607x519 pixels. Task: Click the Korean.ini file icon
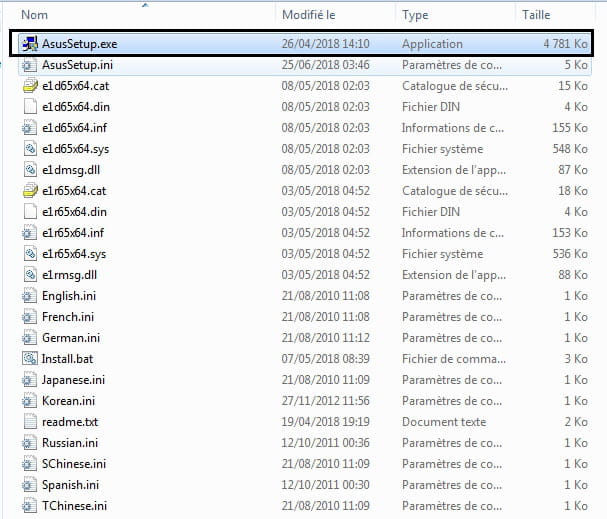tap(30, 401)
